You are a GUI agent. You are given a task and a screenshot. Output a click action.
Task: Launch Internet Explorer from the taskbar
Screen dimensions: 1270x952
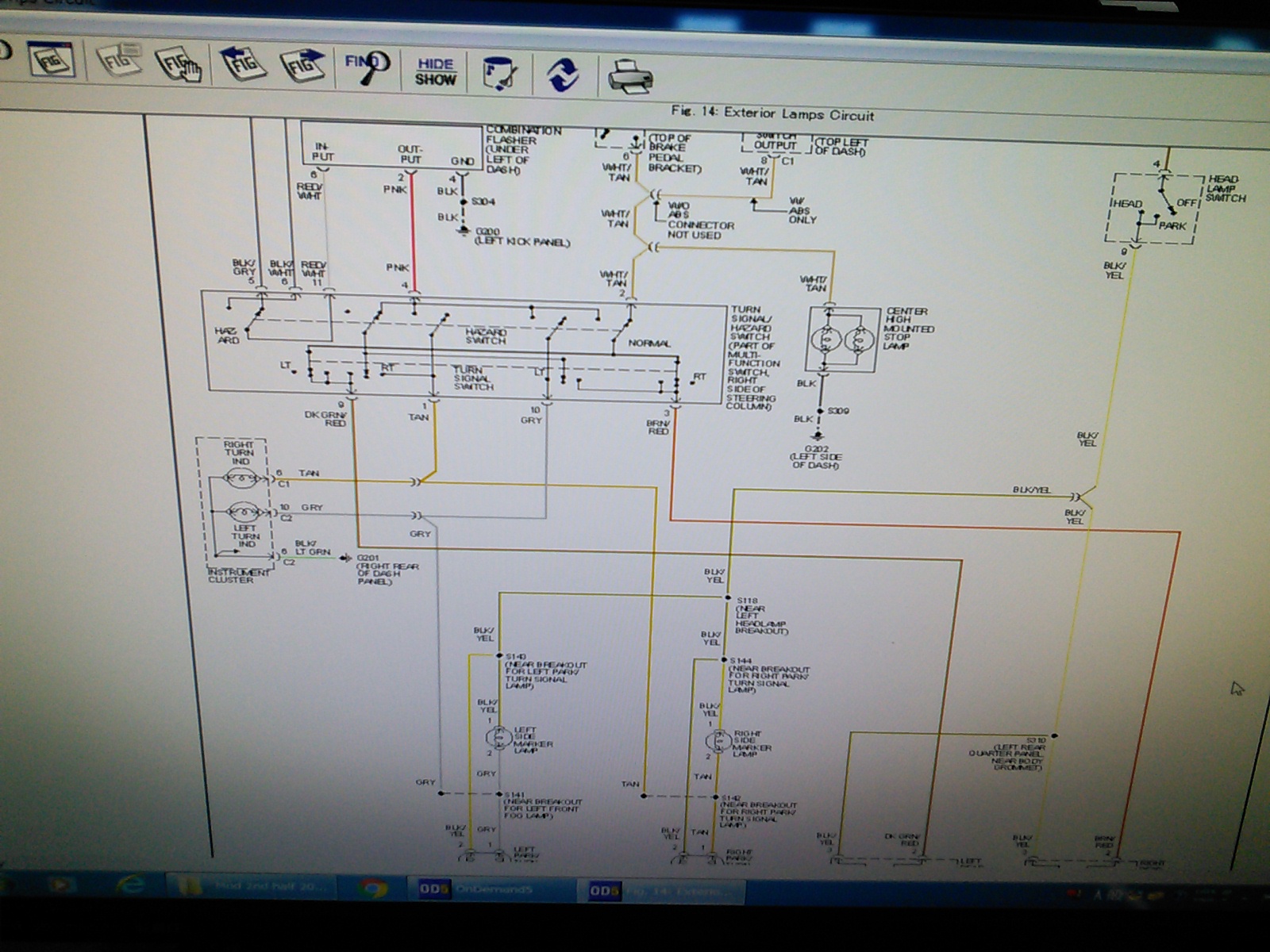pos(129,885)
